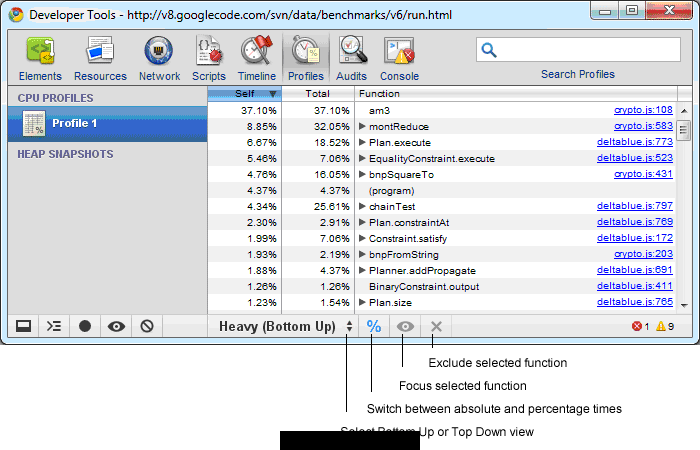The height and width of the screenshot is (450, 700).
Task: Open link deltablue.js:769
Action: 635,222
